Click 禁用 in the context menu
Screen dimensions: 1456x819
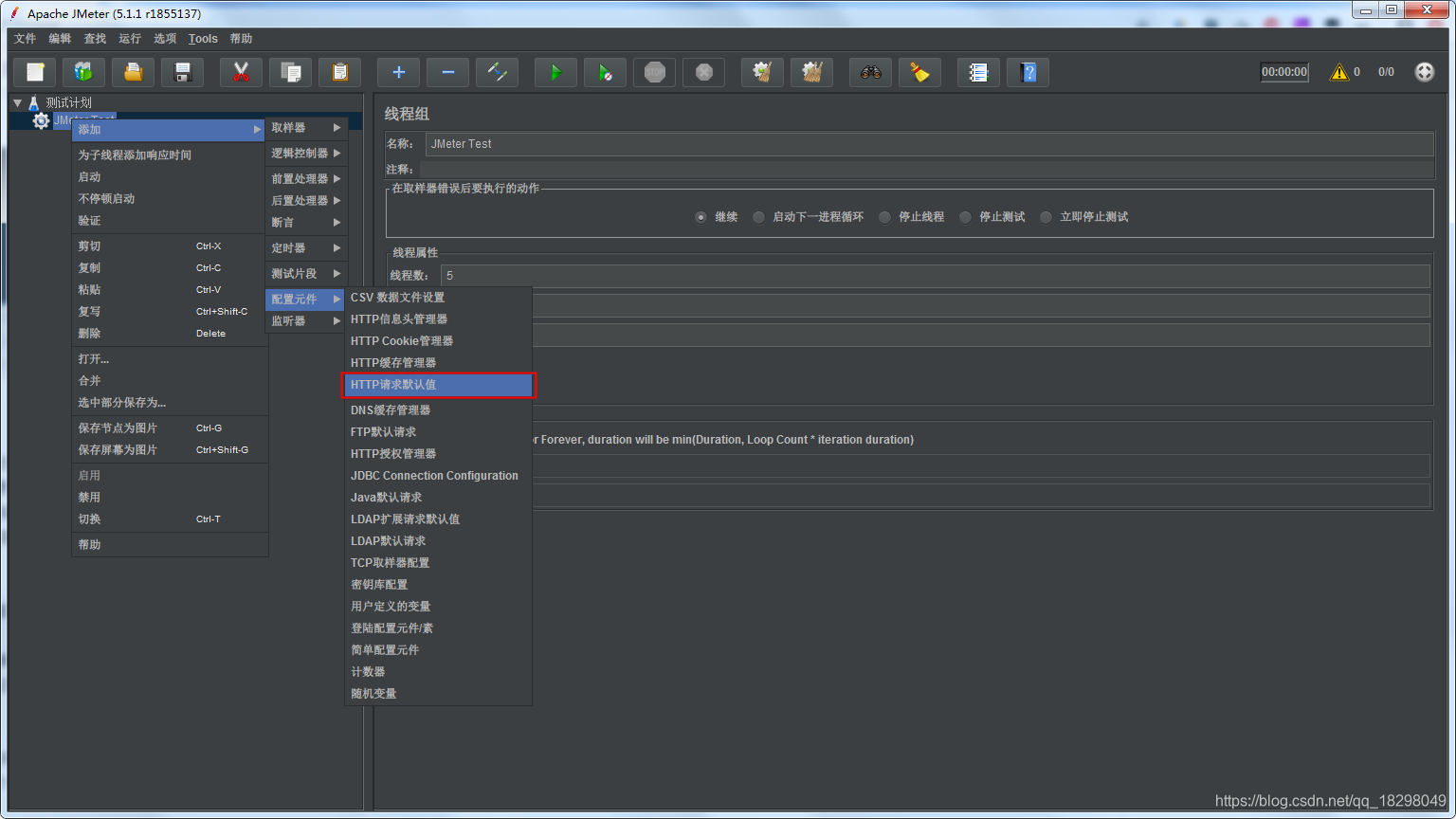[x=170, y=498]
